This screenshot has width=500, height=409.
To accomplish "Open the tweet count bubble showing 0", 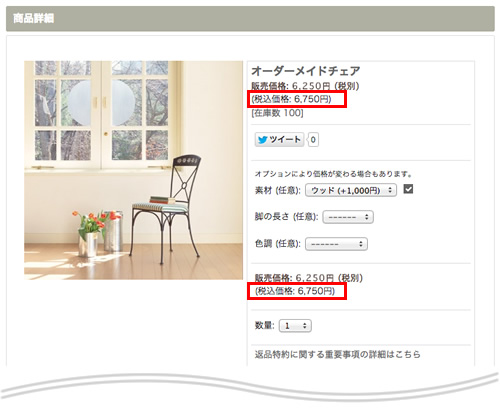I will click(313, 140).
